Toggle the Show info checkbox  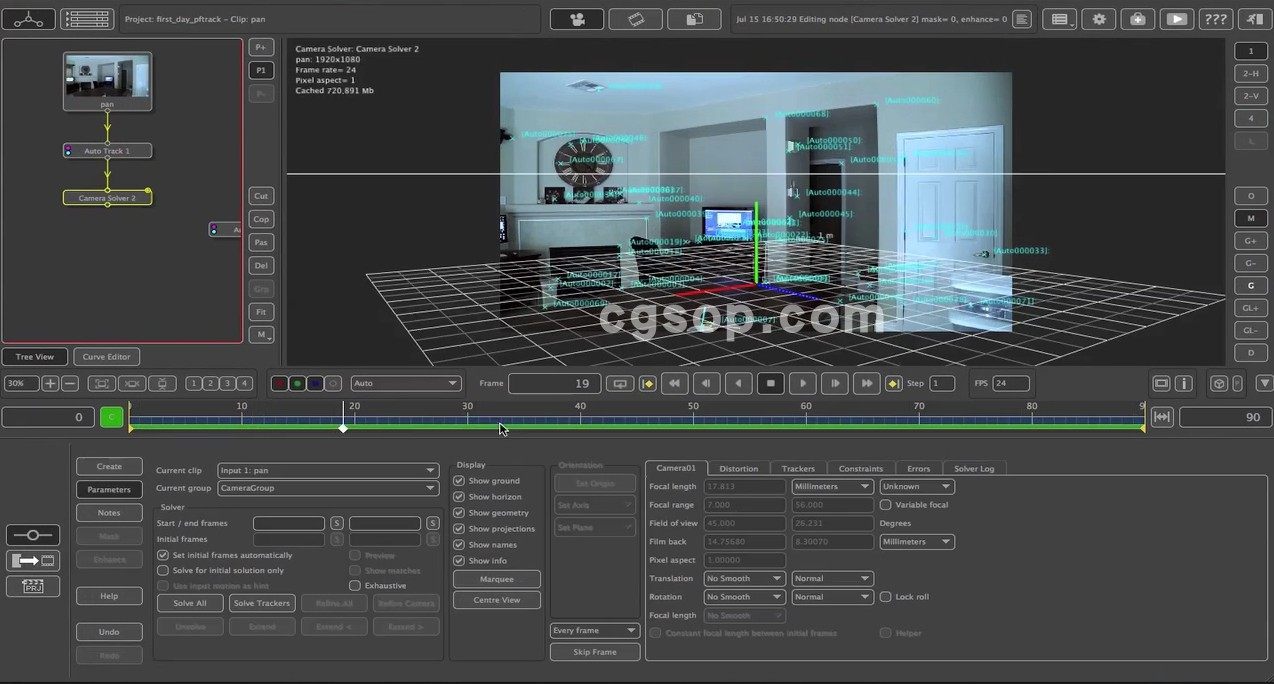(459, 561)
